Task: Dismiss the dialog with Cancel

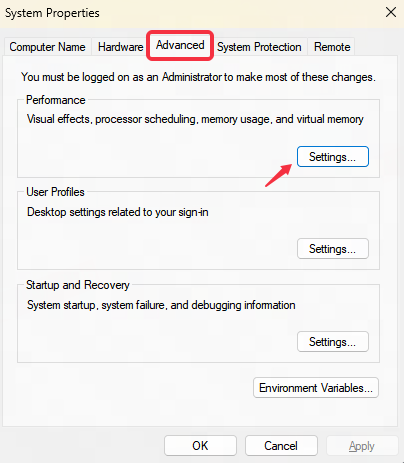Action: (281, 446)
